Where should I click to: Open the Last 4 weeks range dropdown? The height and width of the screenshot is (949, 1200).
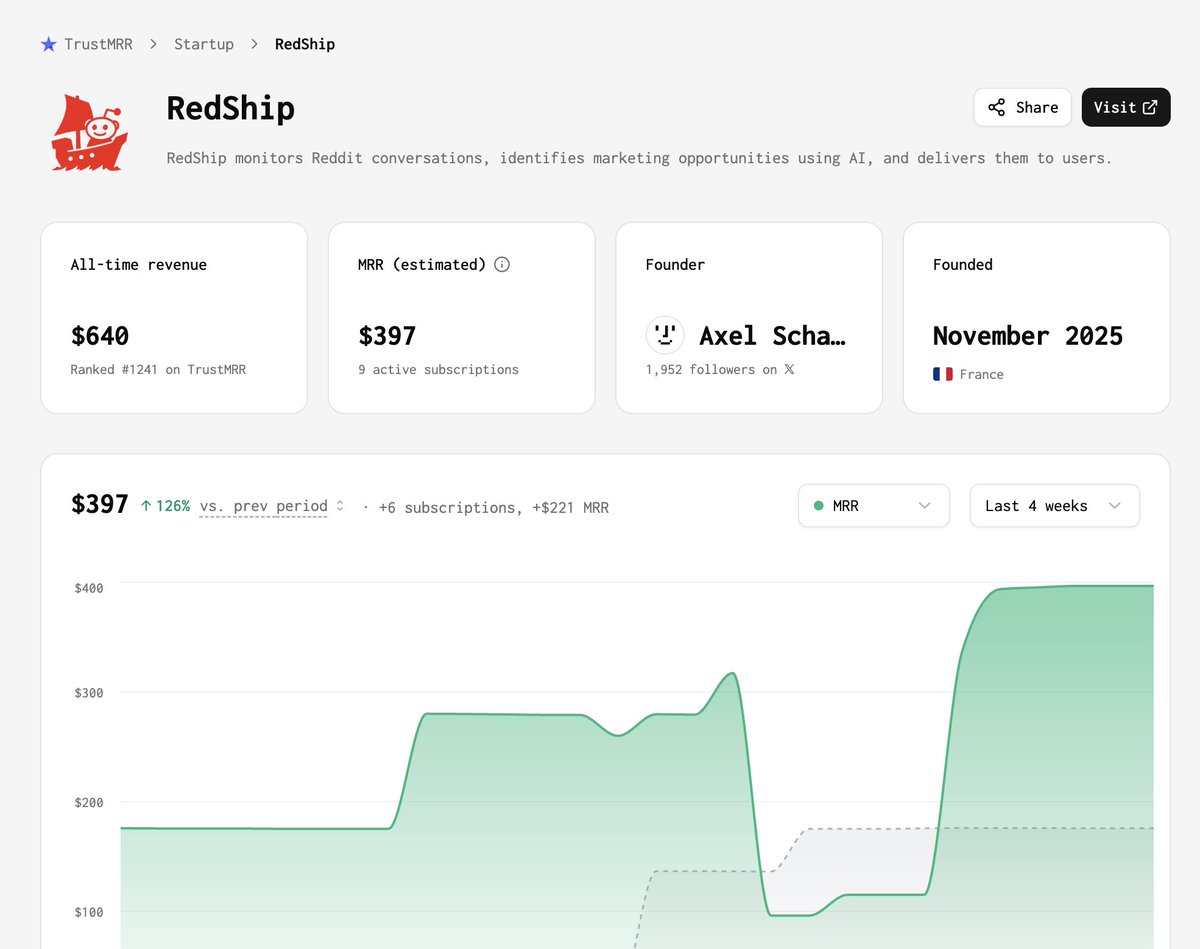coord(1055,506)
